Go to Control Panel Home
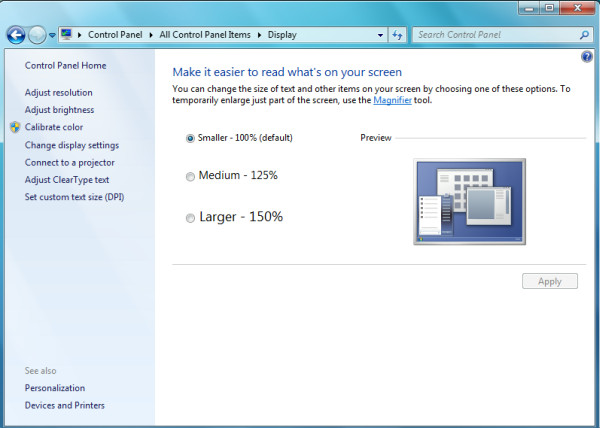This screenshot has width=600, height=428. 65,65
